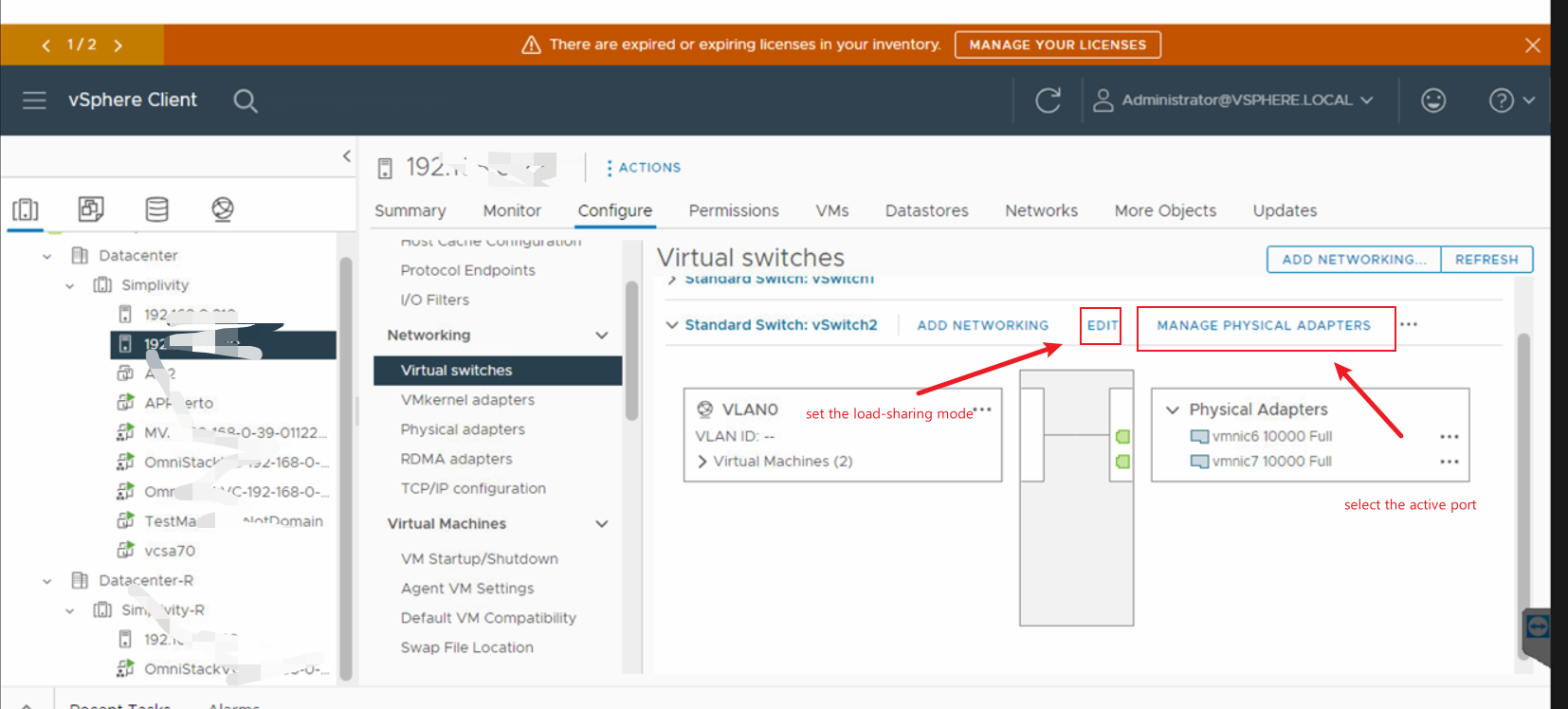
Task: Expand Virtual Machines (2) list
Action: pos(702,462)
